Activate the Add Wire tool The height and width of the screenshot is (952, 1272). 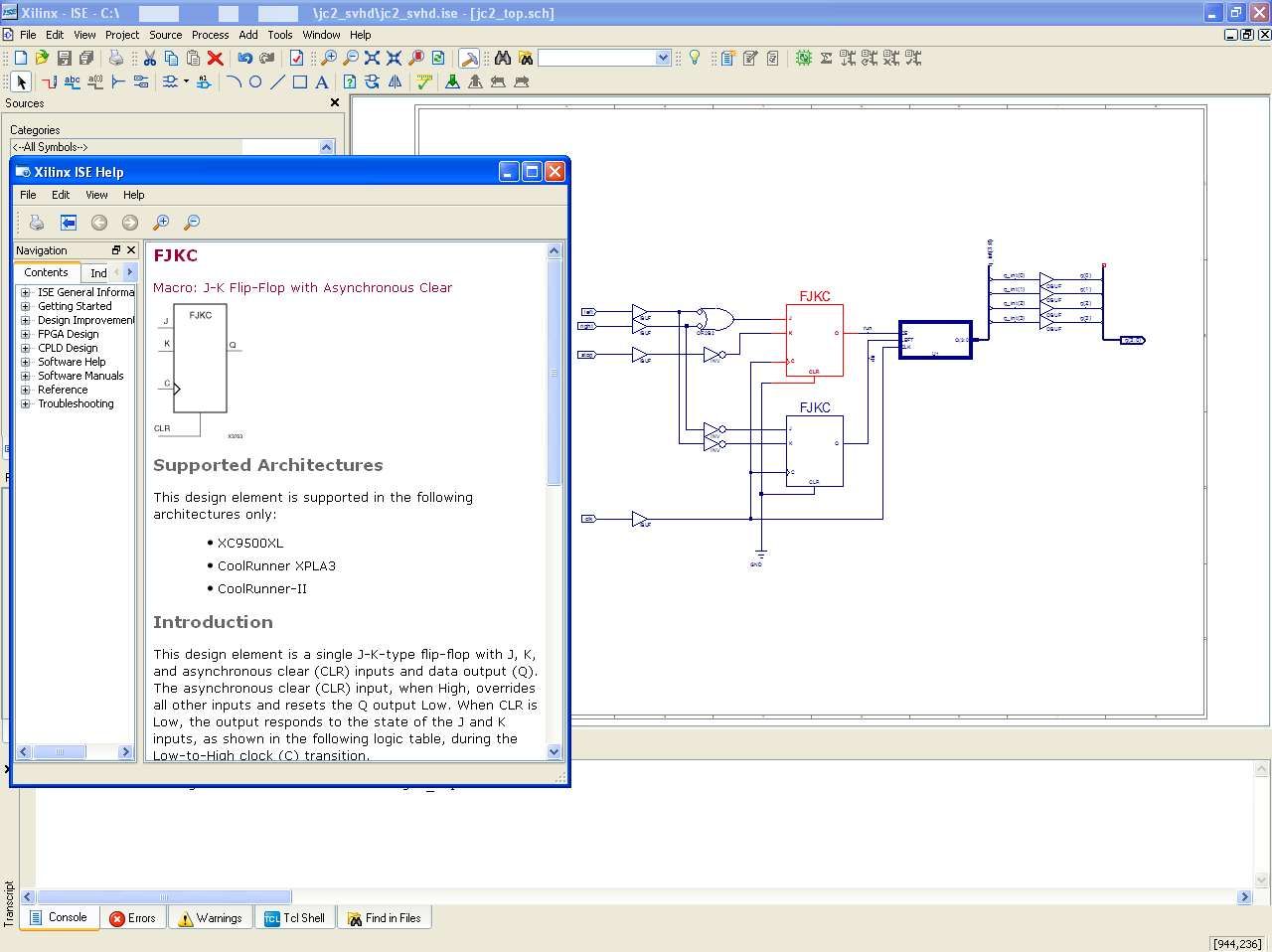(x=50, y=81)
